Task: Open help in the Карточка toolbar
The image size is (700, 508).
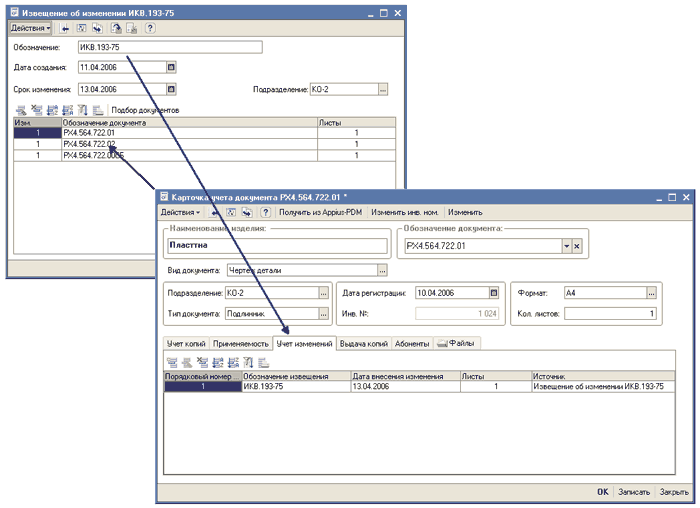Action: (x=265, y=212)
